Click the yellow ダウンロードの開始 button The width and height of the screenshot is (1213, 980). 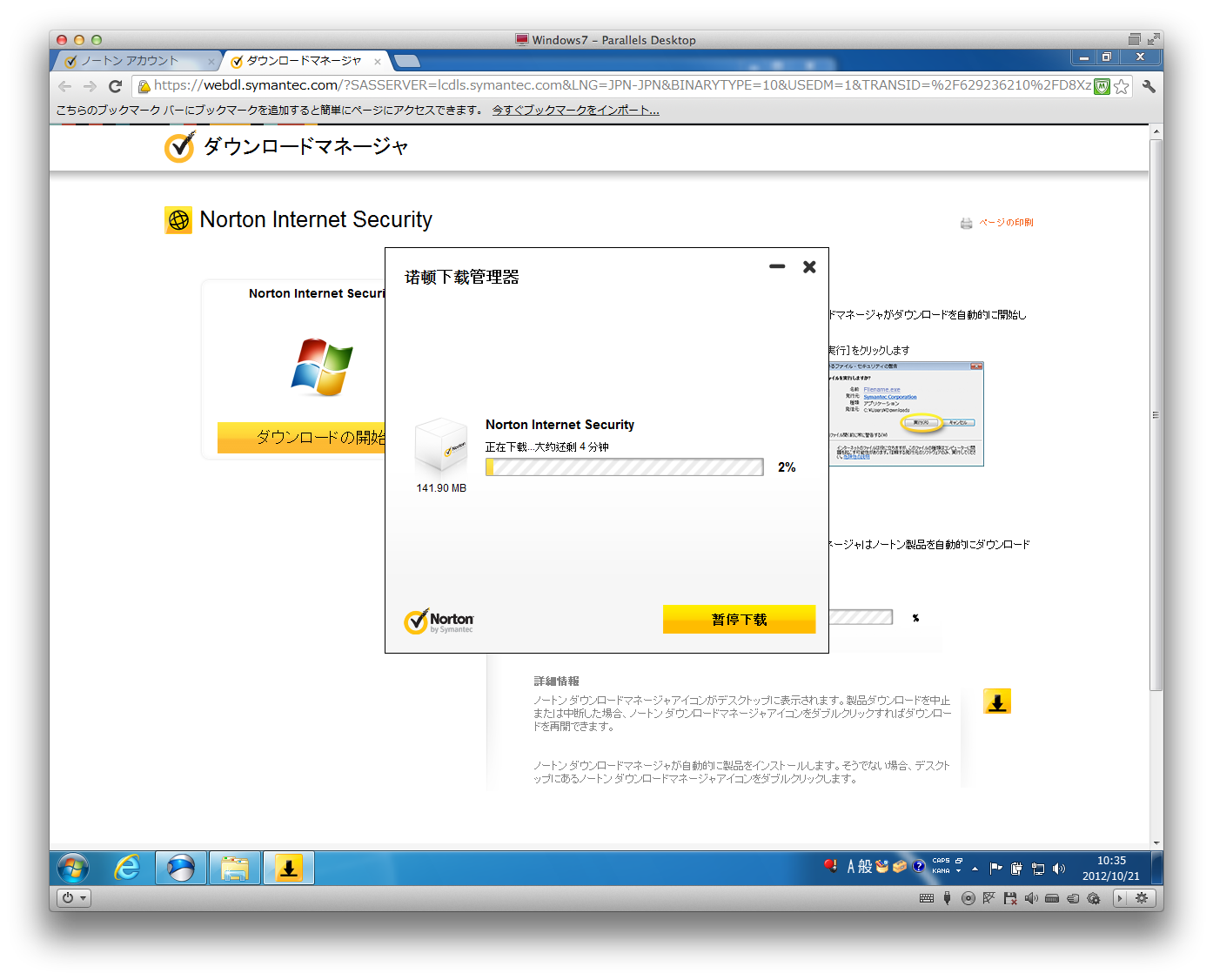click(x=301, y=437)
